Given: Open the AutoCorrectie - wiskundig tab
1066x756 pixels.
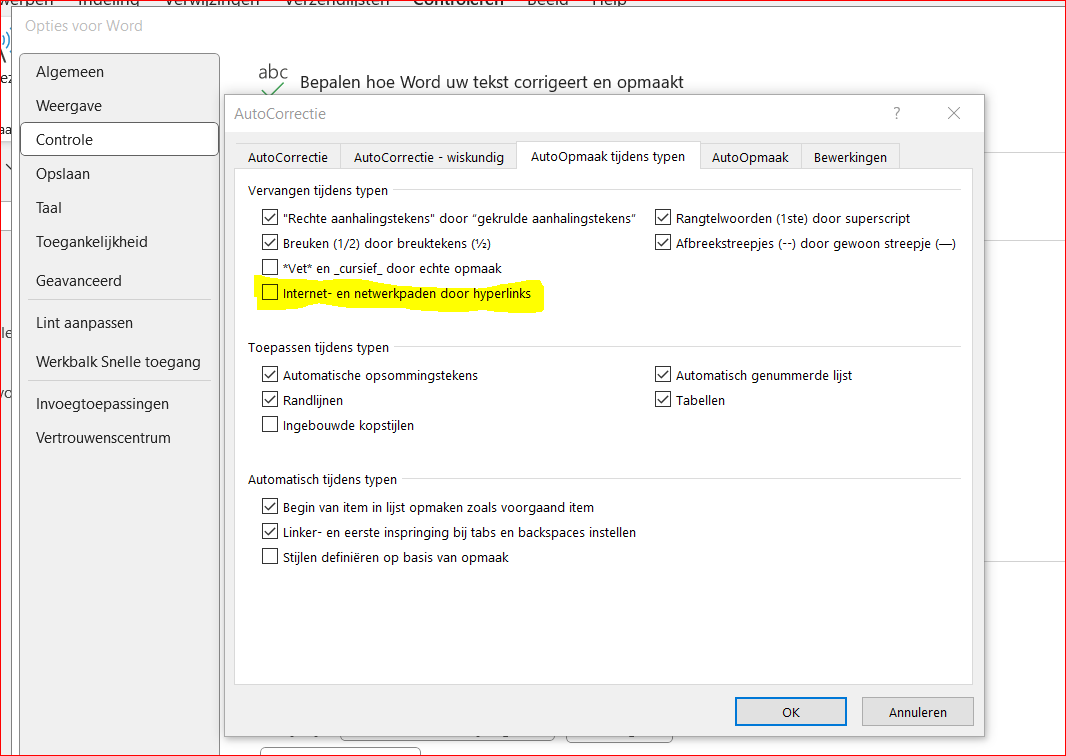Looking at the screenshot, I should click(x=428, y=157).
